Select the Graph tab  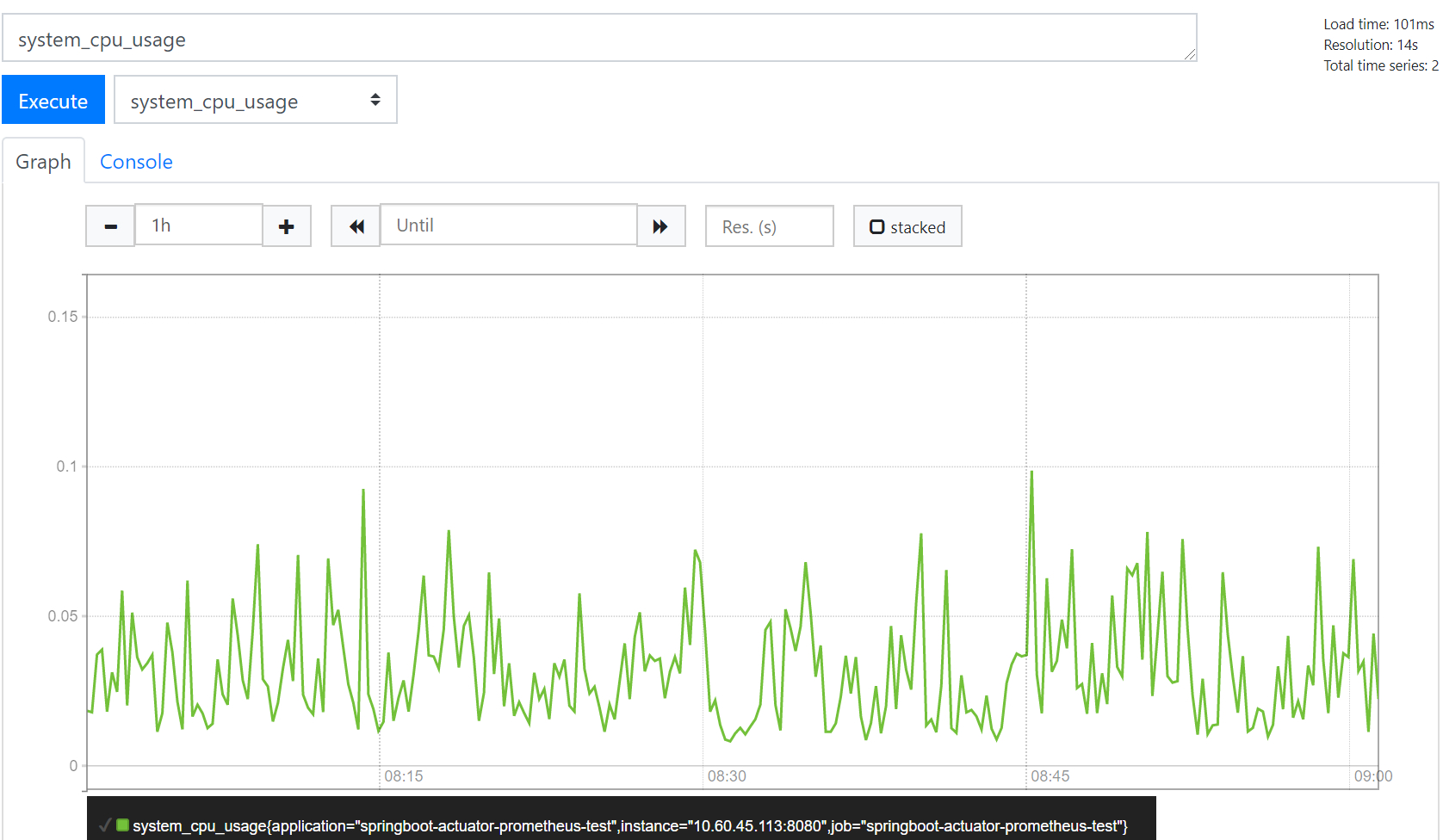click(x=43, y=162)
